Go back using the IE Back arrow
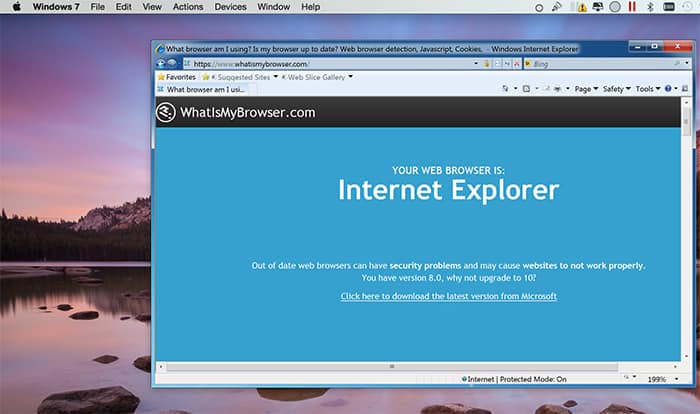The width and height of the screenshot is (700, 414). (x=161, y=63)
